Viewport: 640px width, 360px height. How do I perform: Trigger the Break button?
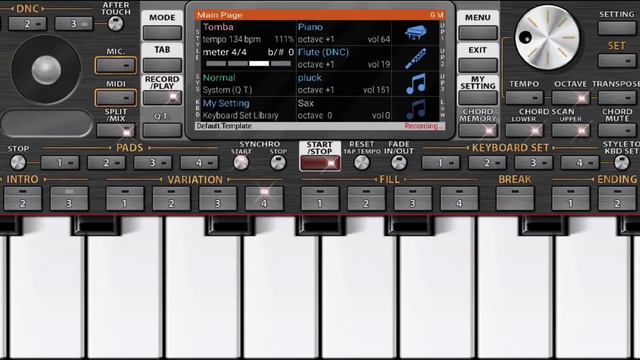[515, 198]
